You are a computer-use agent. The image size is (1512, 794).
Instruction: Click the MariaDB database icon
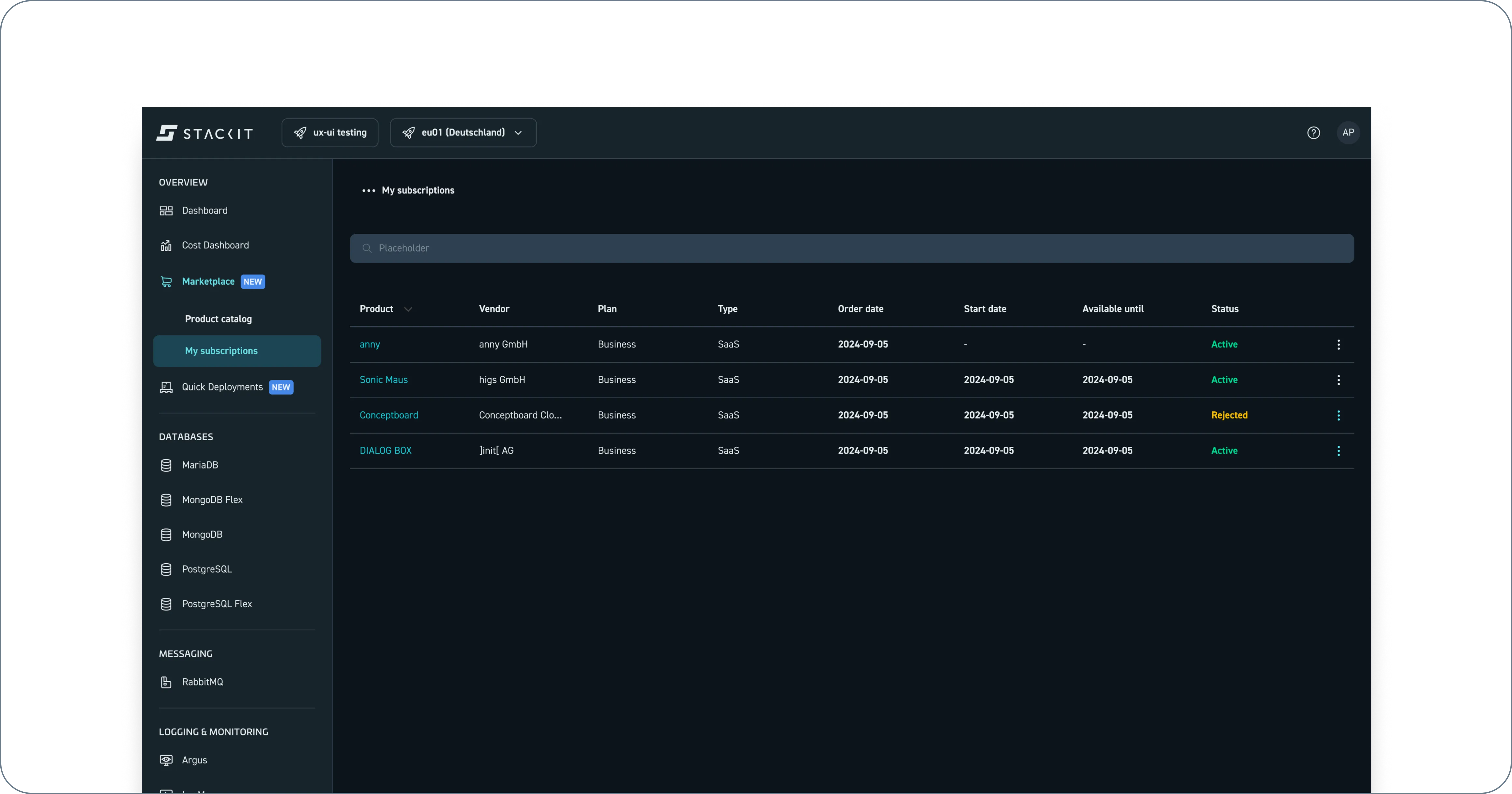166,465
